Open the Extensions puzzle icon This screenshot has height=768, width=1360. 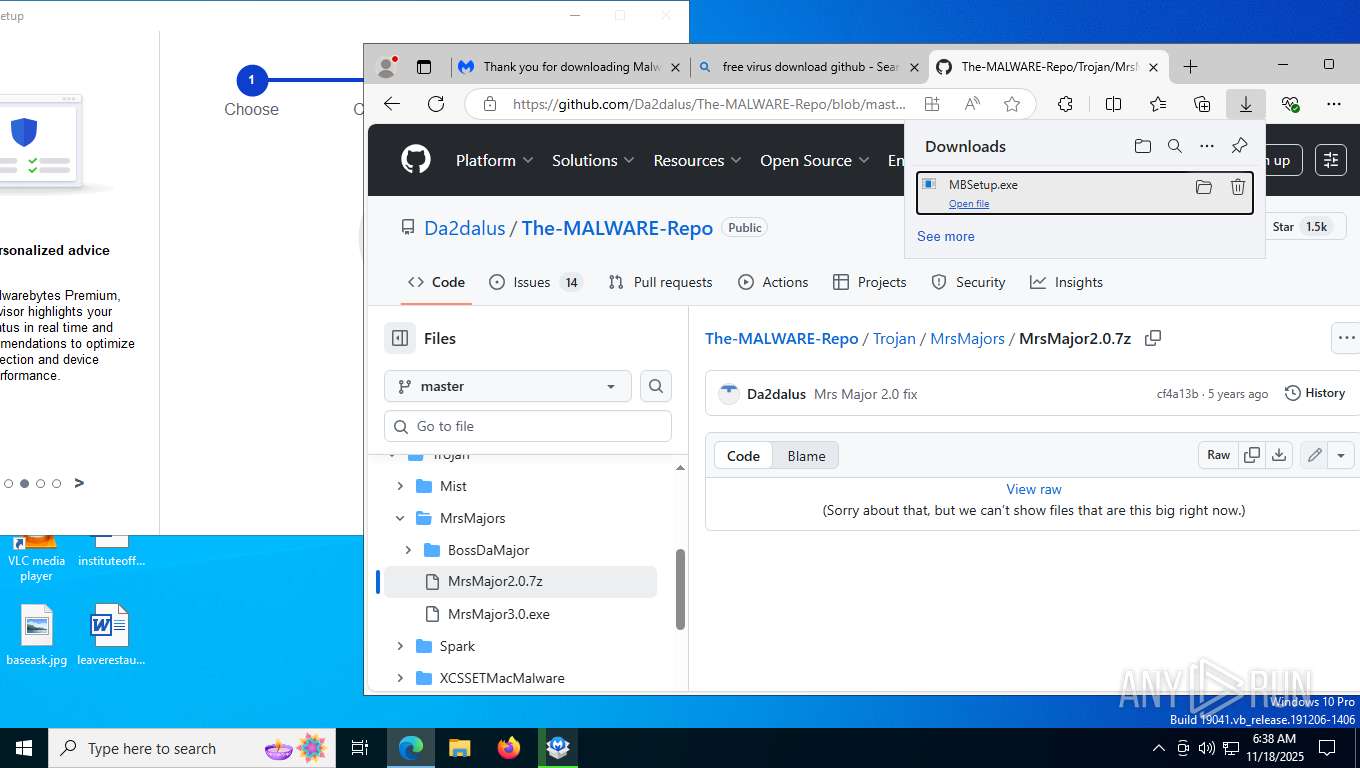1066,104
